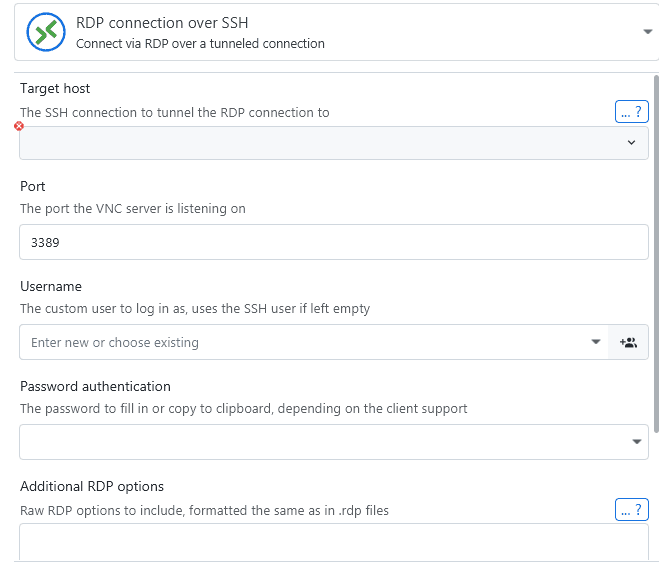Click the 'Target host' section label
This screenshot has width=659, height=574.
(x=55, y=89)
